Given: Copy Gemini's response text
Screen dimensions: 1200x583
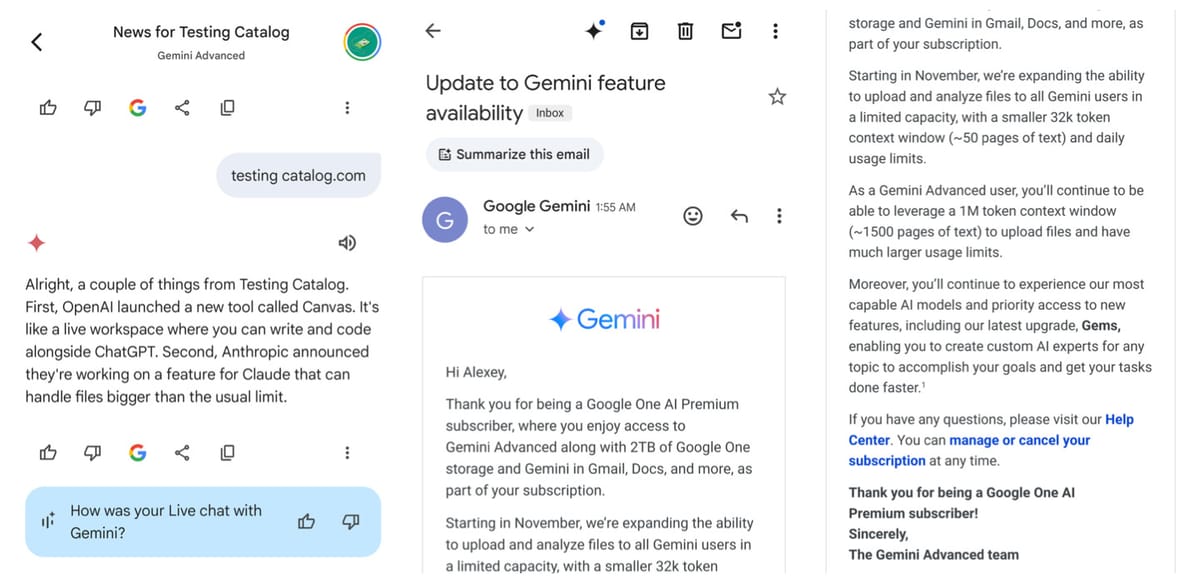Looking at the screenshot, I should [x=227, y=452].
